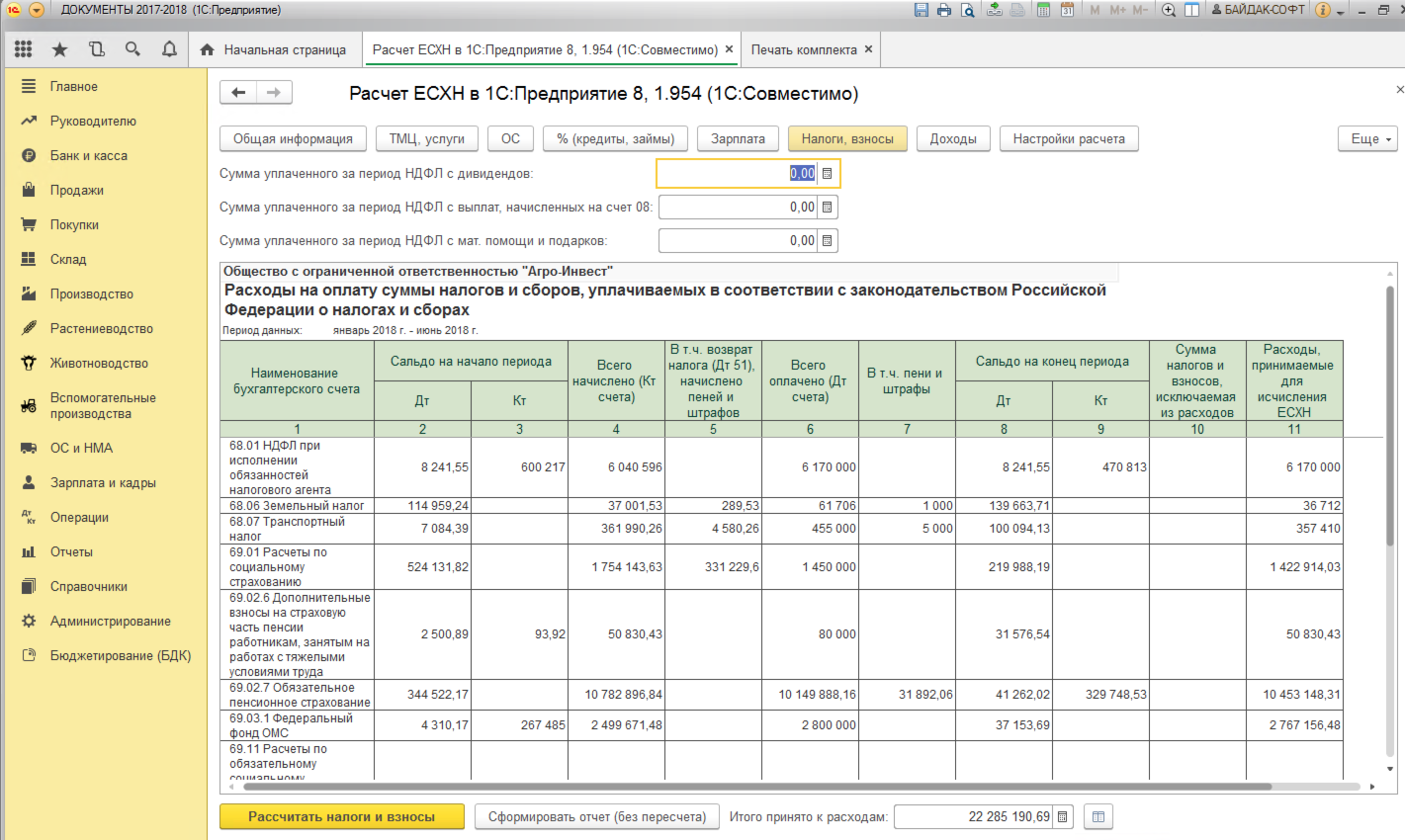
Task: Click НДФЛ мат. помощи и подарков field
Action: click(738, 241)
